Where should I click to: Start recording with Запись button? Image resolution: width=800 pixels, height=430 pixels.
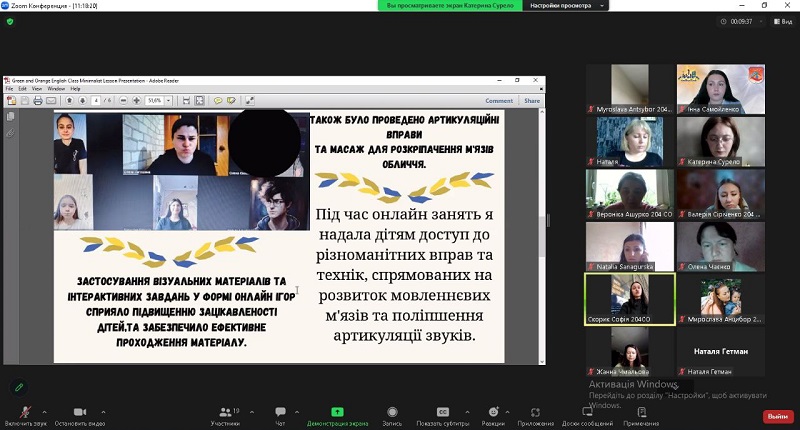pos(391,412)
